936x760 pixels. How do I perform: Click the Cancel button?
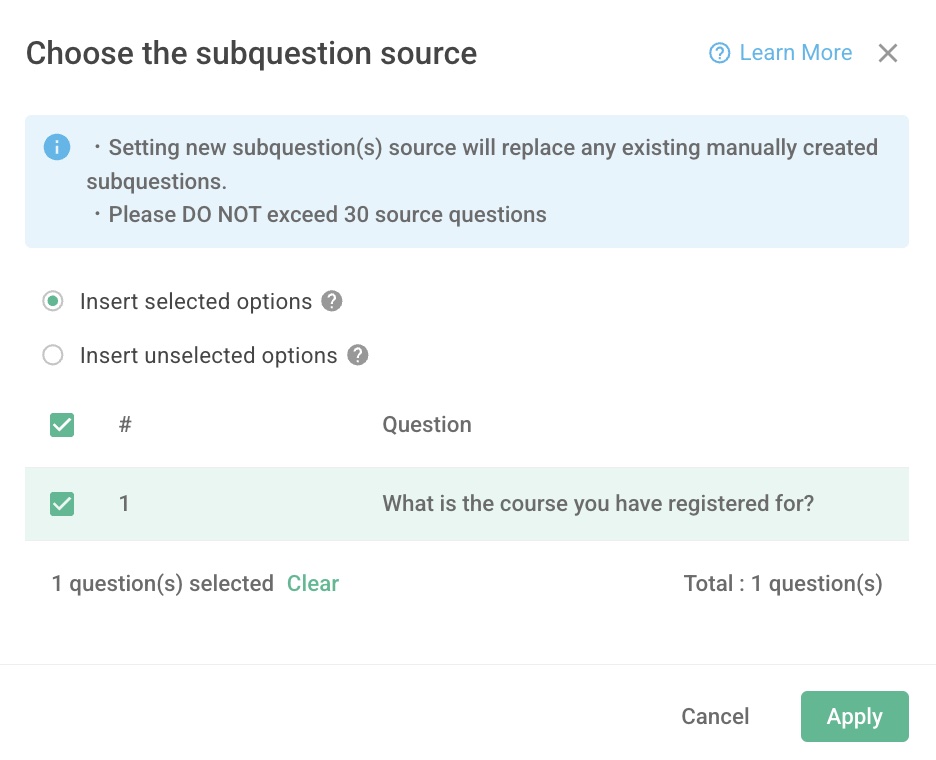[715, 716]
